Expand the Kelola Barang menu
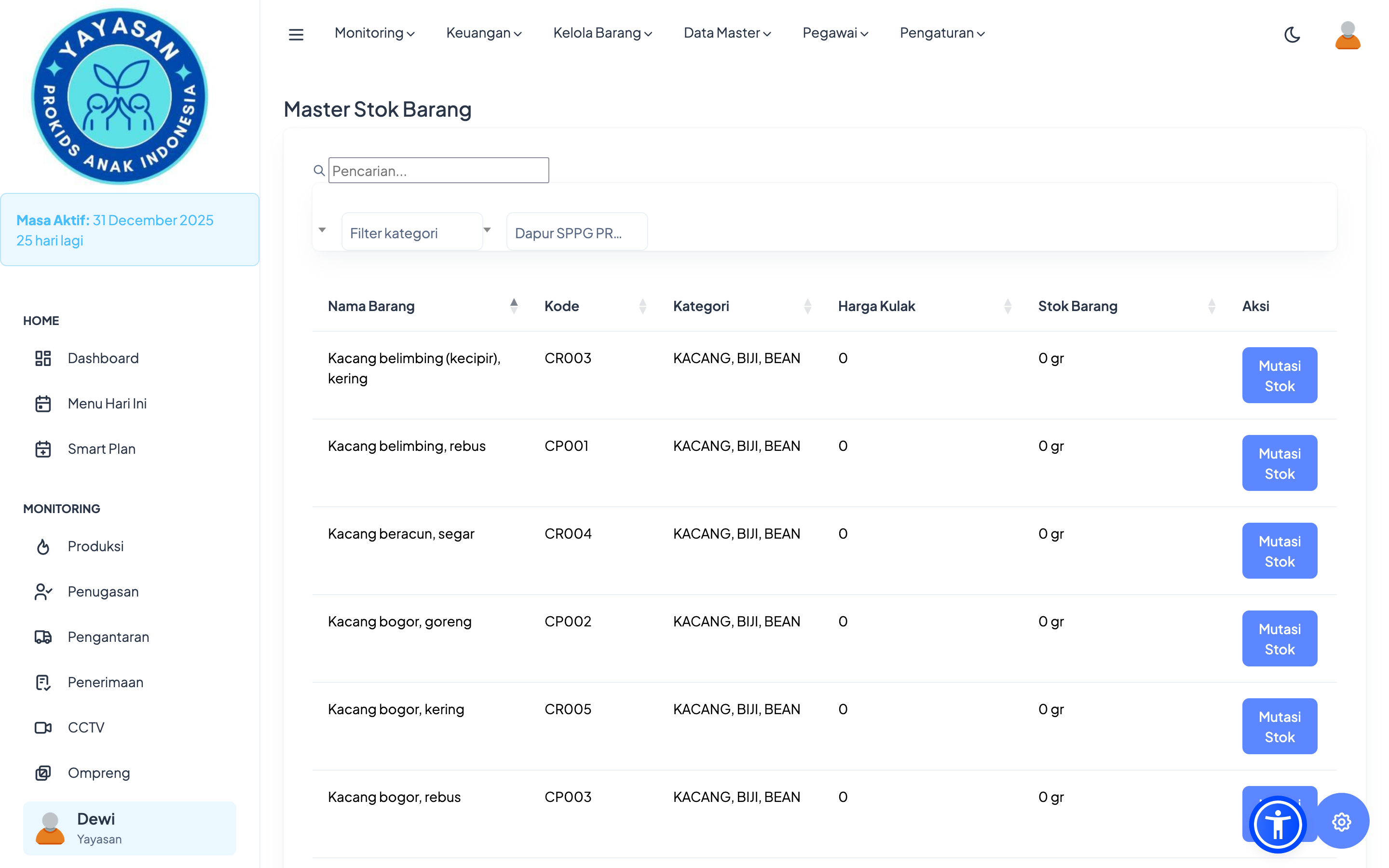Viewport: 1389px width, 868px height. [602, 33]
